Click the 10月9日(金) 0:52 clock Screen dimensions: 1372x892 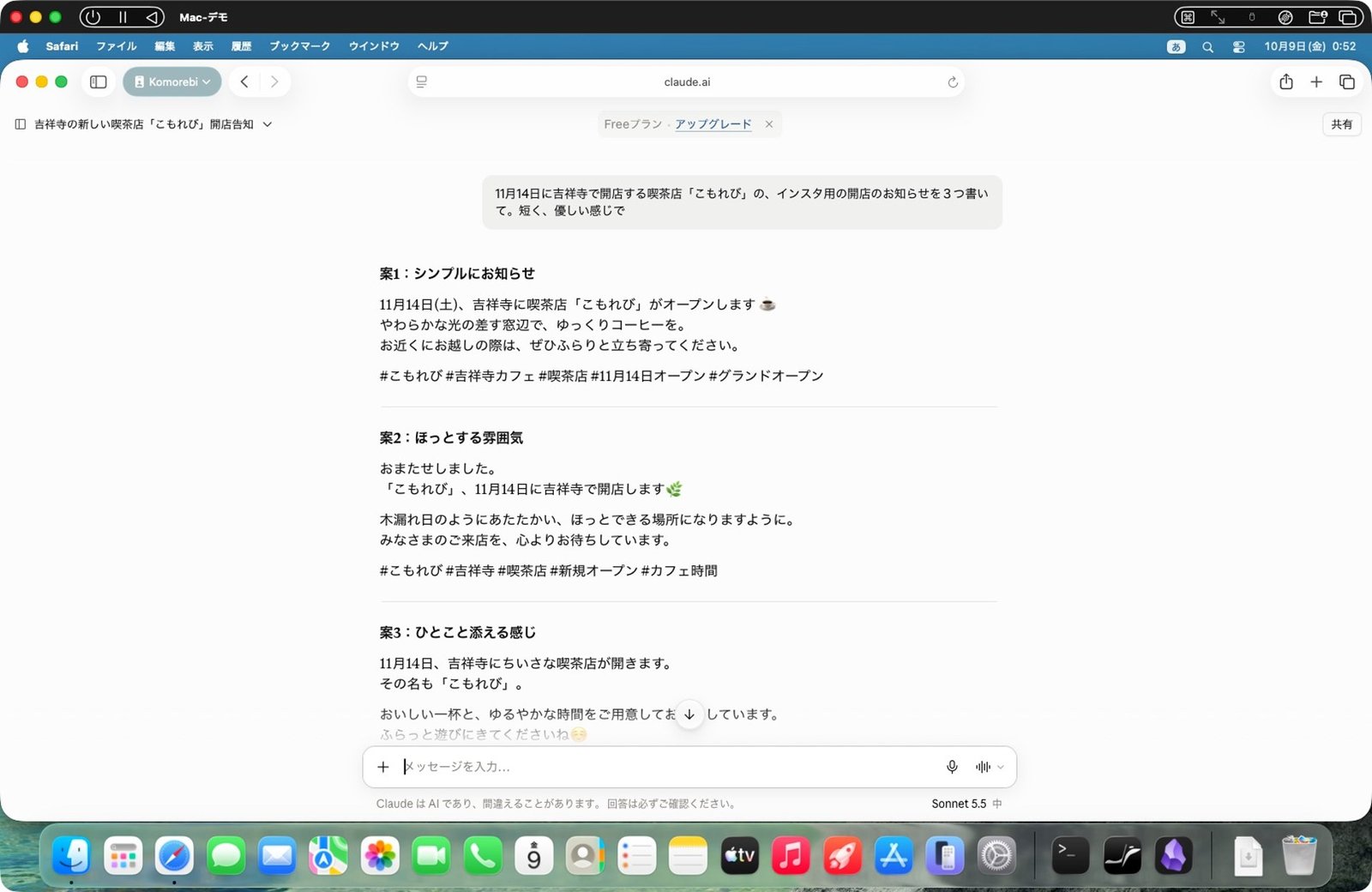pos(1309,46)
